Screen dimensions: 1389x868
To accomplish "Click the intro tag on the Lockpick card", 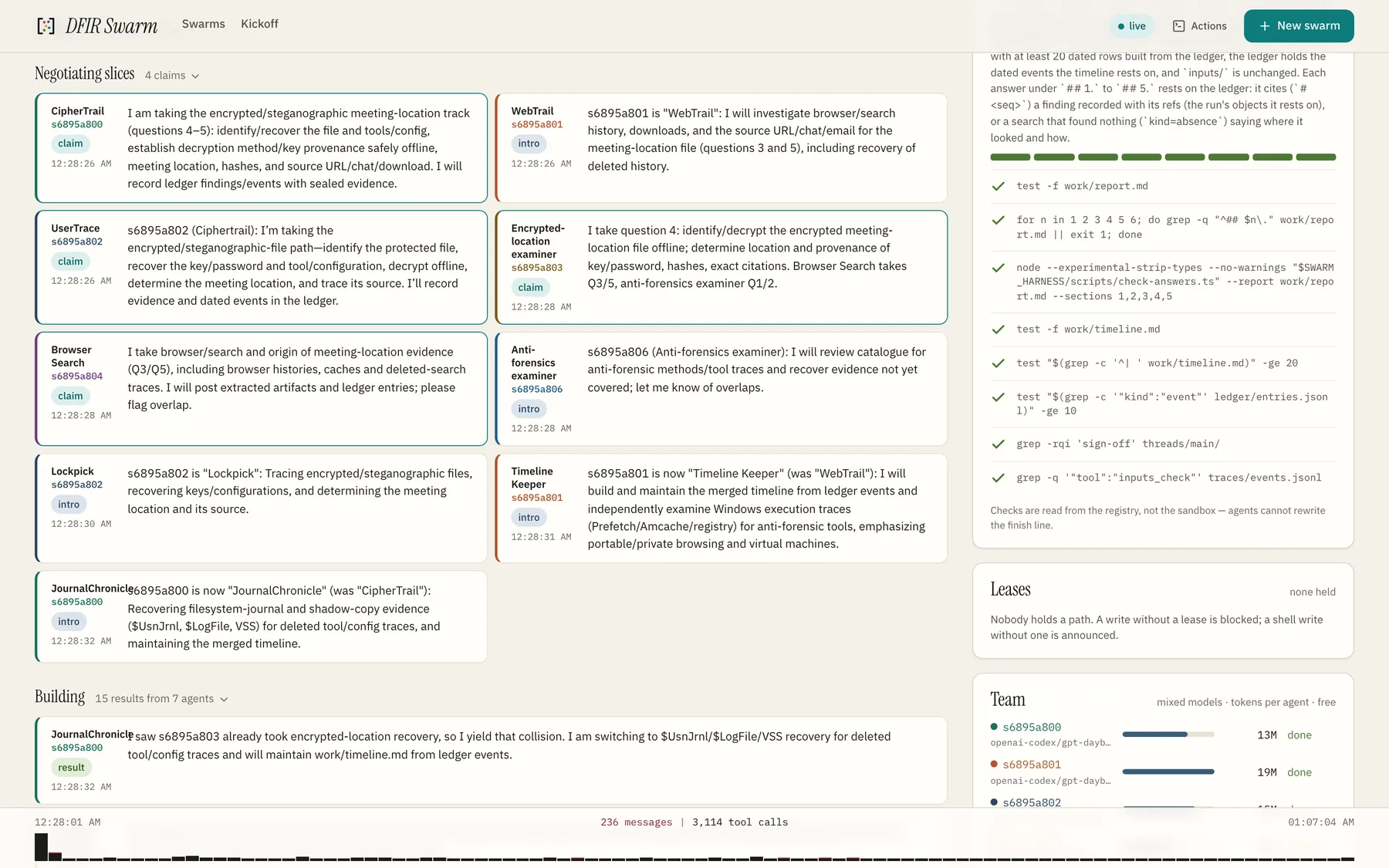I will pyautogui.click(x=69, y=505).
